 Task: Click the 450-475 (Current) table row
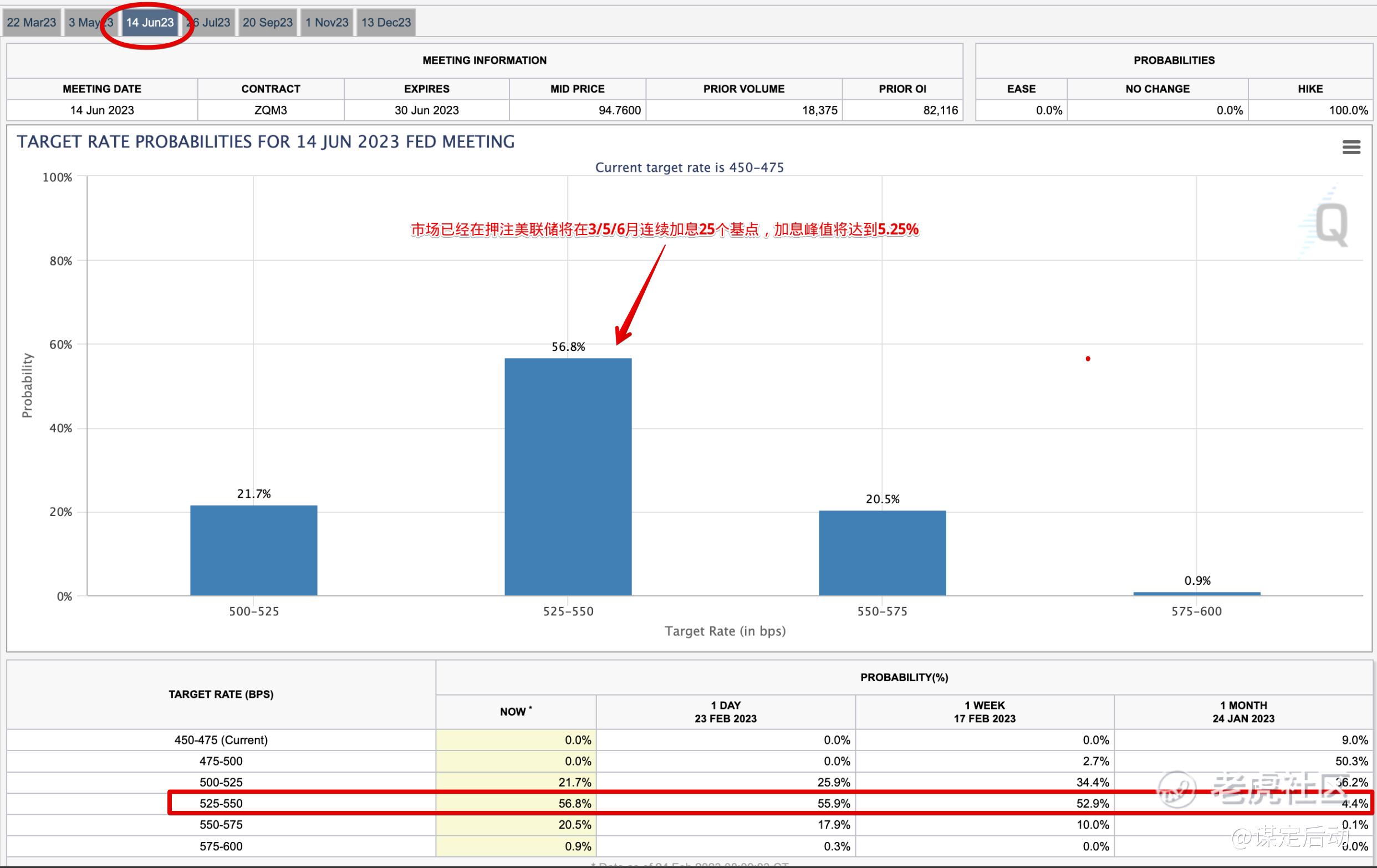pyautogui.click(x=221, y=740)
